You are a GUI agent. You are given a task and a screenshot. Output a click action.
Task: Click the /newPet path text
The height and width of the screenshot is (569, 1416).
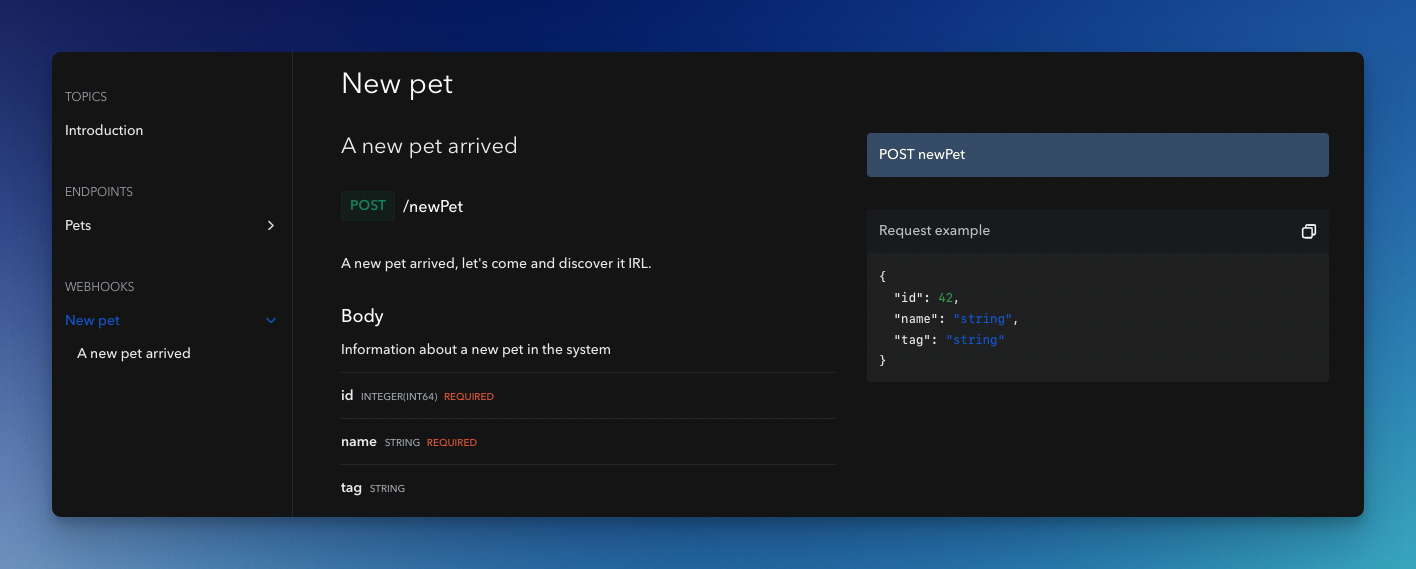click(433, 207)
